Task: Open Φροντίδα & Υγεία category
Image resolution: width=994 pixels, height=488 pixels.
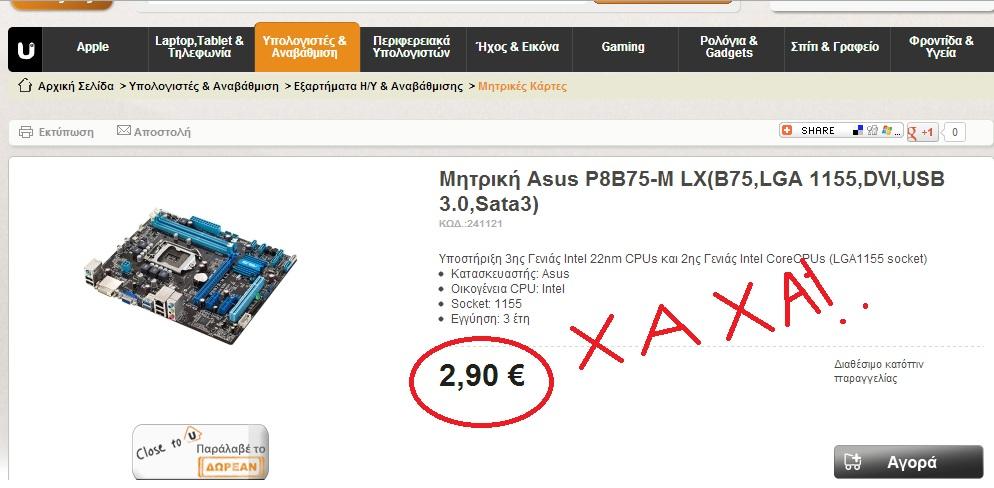Action: click(x=941, y=47)
